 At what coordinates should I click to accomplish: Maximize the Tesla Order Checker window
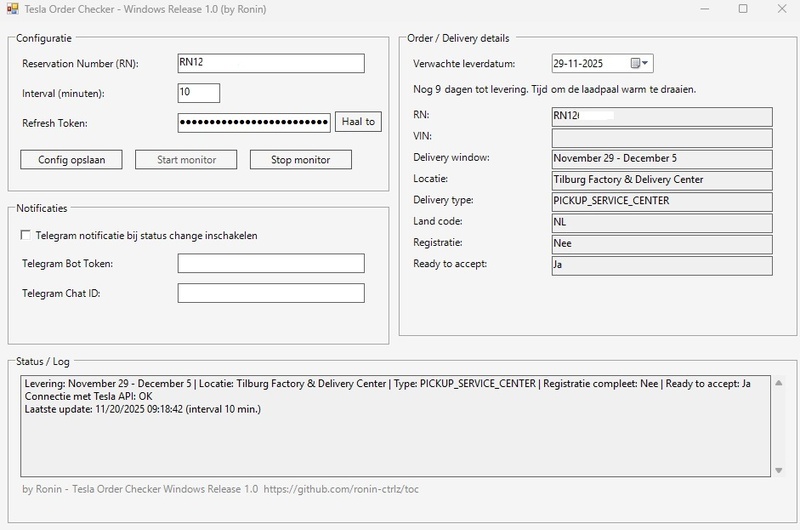click(743, 9)
